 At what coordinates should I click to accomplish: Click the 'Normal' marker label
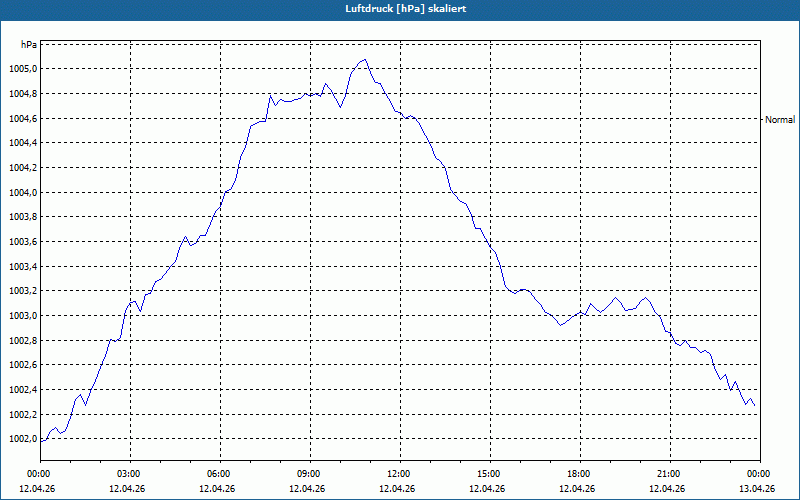(780, 119)
